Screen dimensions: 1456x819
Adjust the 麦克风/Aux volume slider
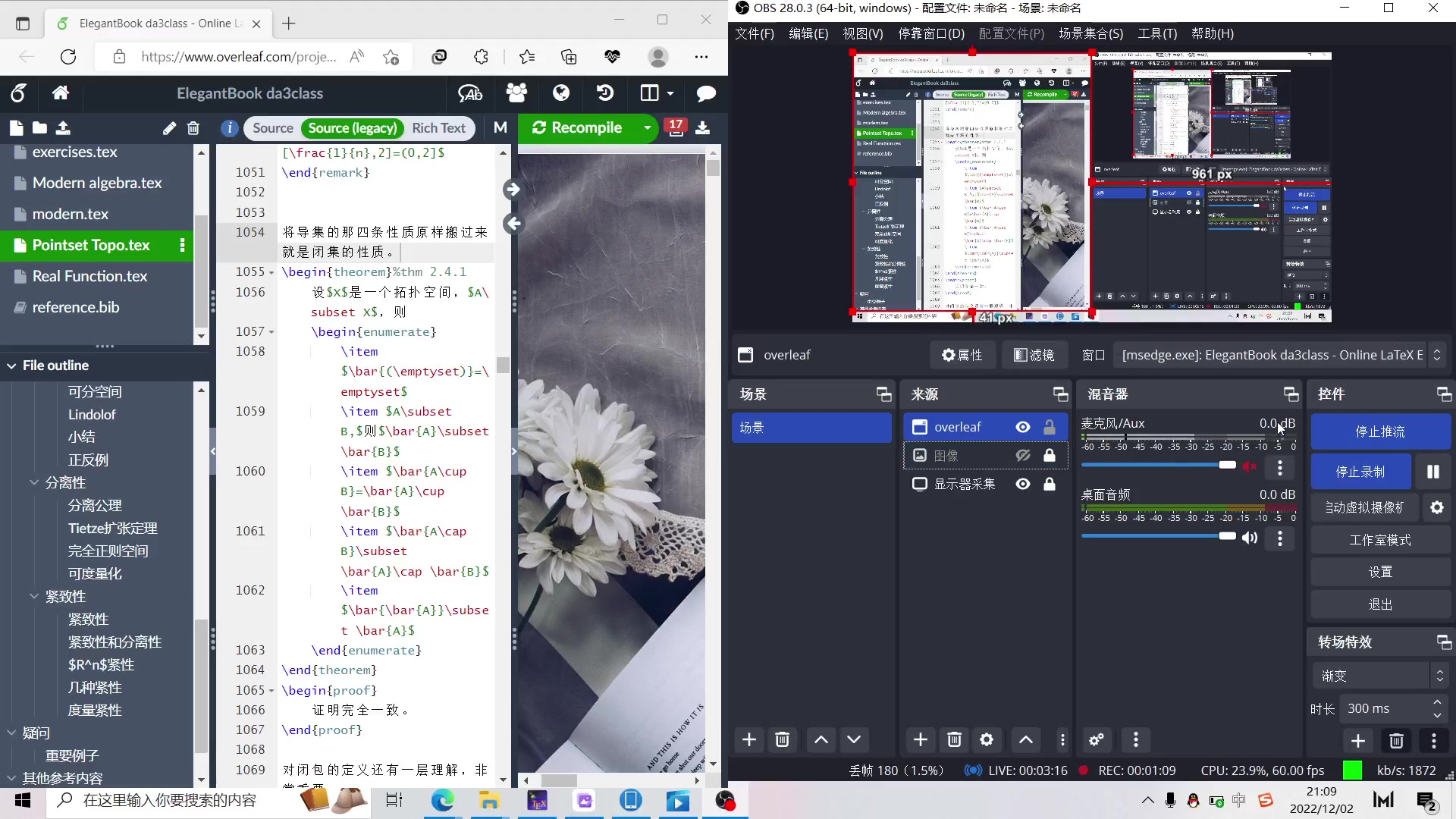(1226, 465)
